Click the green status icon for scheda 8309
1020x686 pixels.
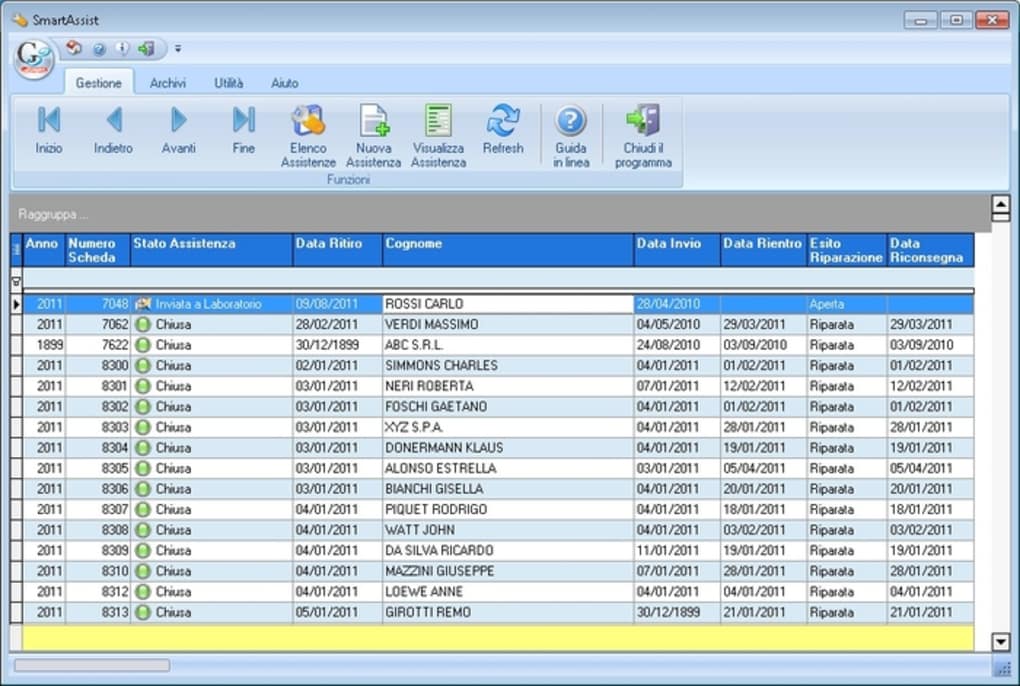pyautogui.click(x=143, y=551)
